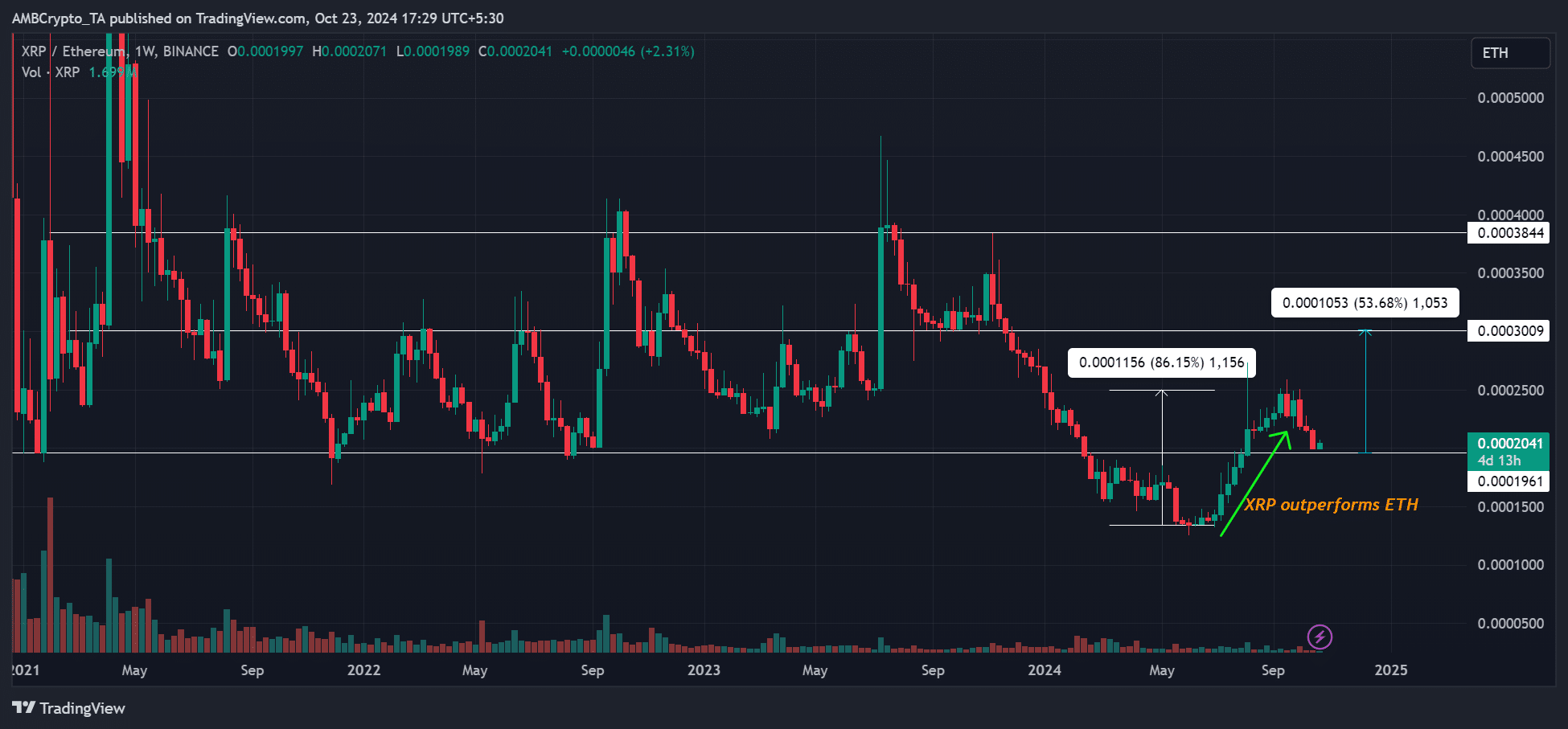Click the 2023 label on time axis
This screenshot has width=1568, height=729.
[x=704, y=670]
